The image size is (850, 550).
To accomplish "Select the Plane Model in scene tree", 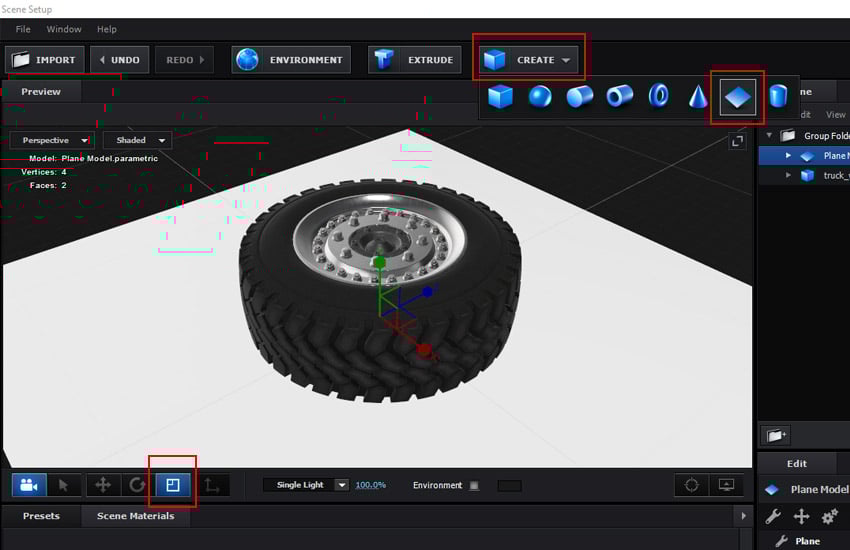I will pyautogui.click(x=803, y=156).
